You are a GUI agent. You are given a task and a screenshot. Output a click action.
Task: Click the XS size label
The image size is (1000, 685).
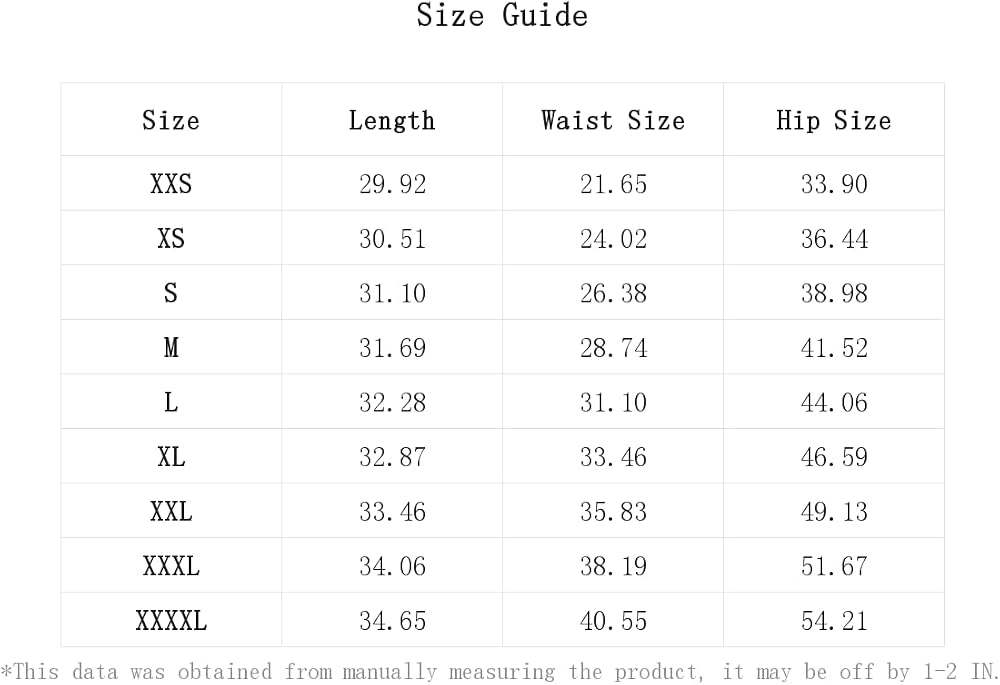(171, 239)
